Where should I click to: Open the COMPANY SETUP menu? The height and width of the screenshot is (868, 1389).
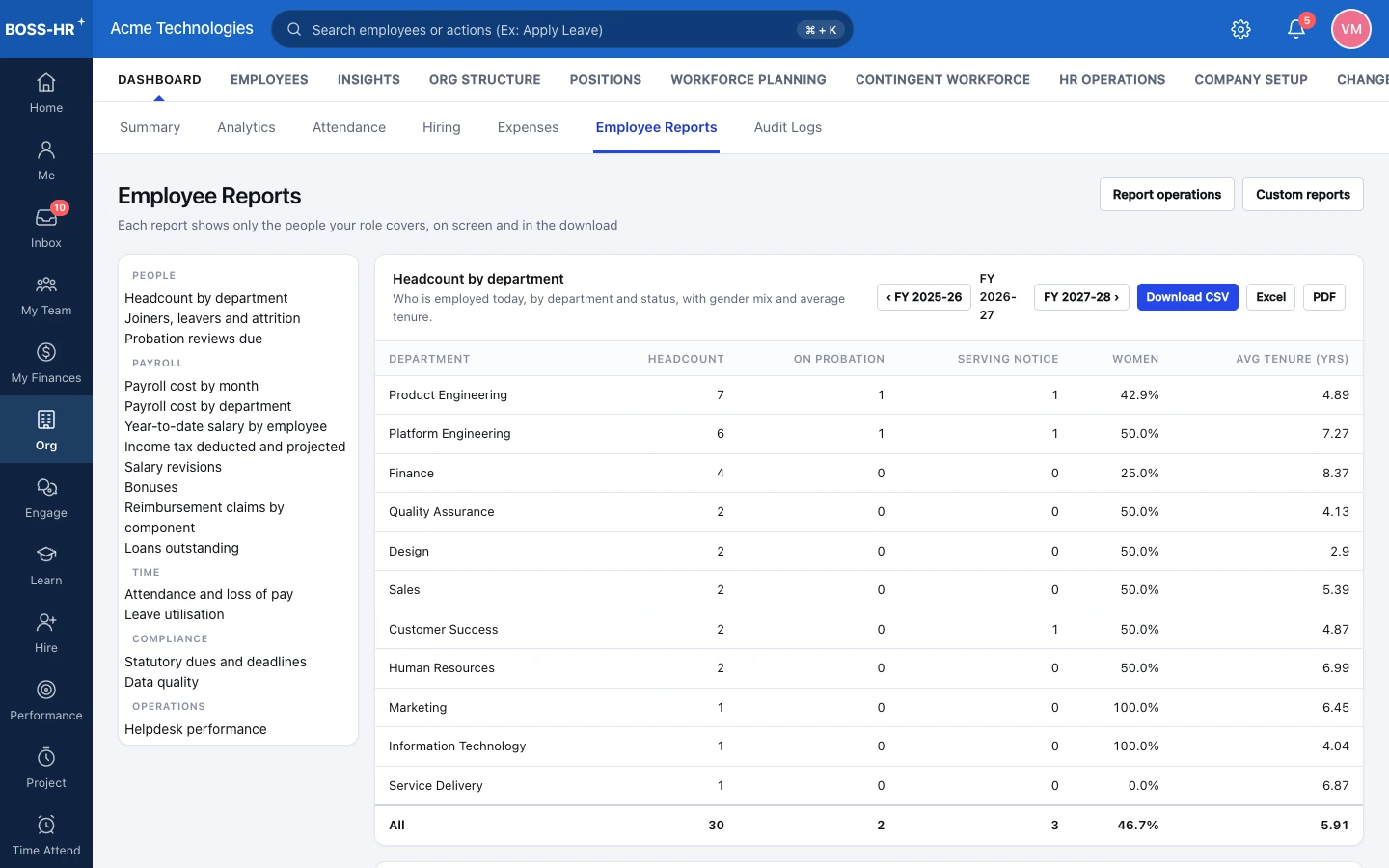(x=1251, y=80)
